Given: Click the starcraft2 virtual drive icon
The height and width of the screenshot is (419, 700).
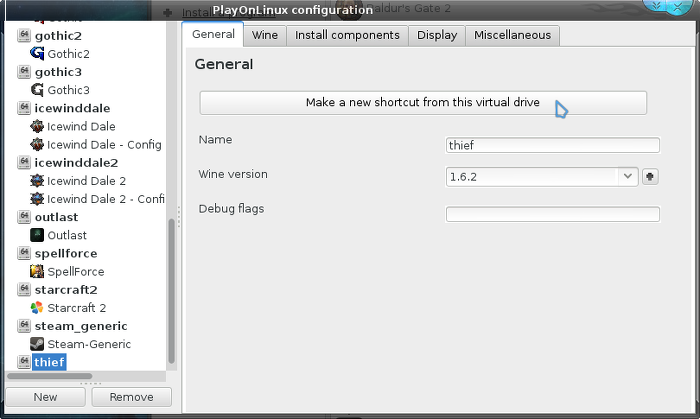Looking at the screenshot, I should (24, 290).
